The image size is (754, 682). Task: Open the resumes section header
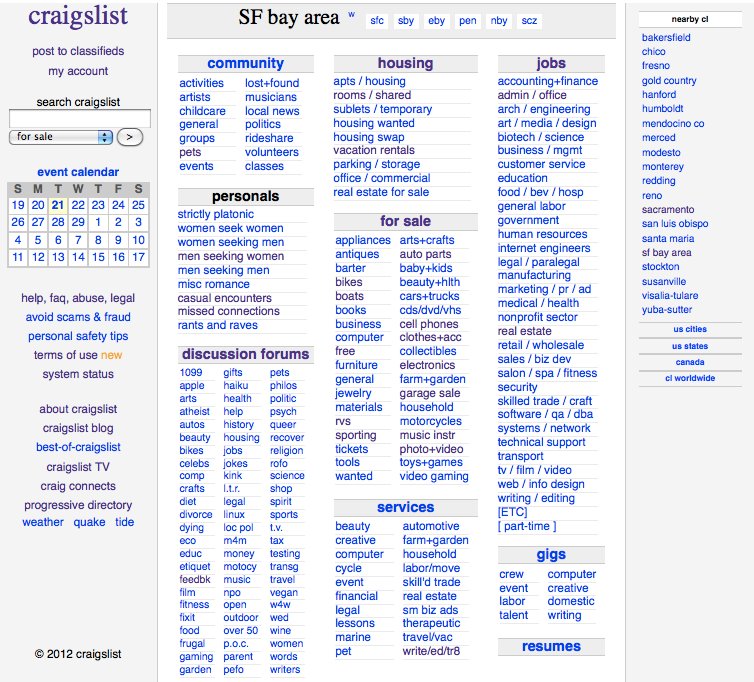tap(551, 646)
